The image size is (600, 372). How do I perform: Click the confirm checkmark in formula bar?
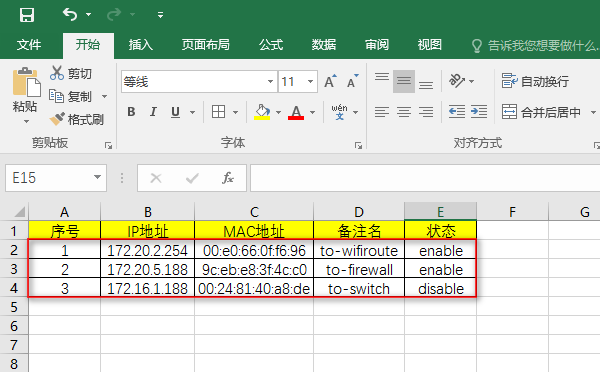[x=192, y=178]
